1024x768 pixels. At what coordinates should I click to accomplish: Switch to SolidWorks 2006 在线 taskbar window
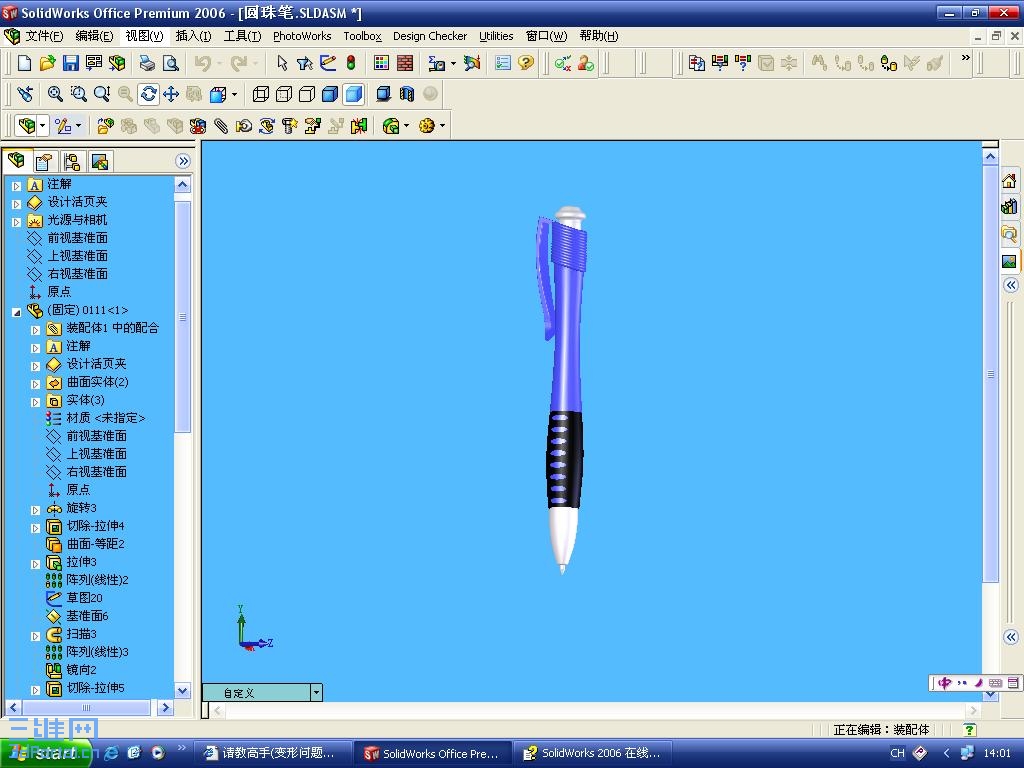tap(593, 753)
